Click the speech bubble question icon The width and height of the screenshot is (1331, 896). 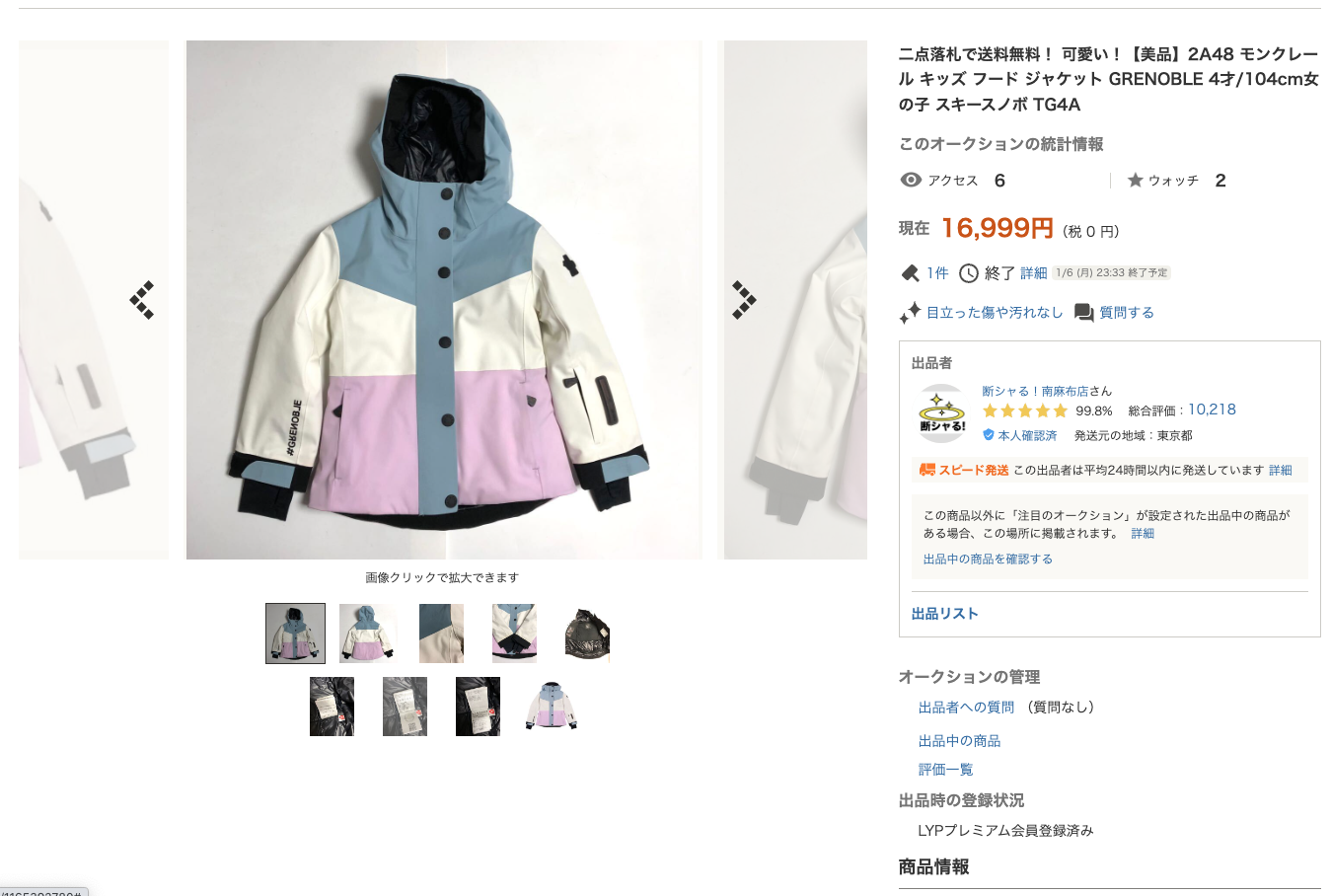coord(1083,313)
